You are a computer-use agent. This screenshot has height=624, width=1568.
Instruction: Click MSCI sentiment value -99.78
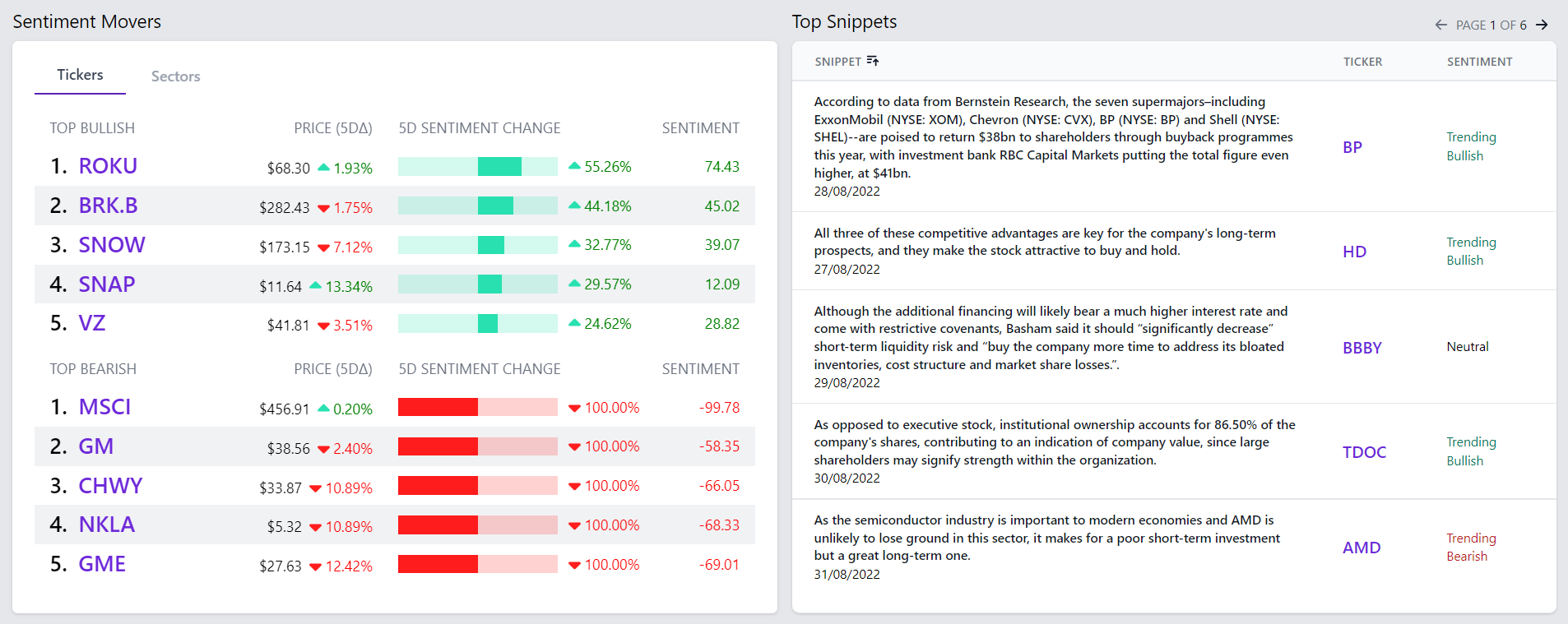(x=719, y=408)
